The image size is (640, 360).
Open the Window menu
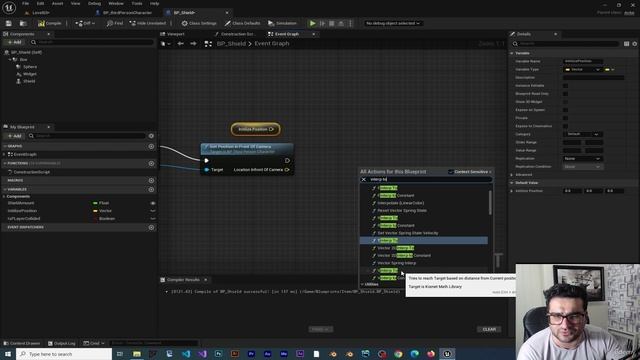pyautogui.click(x=116, y=3)
